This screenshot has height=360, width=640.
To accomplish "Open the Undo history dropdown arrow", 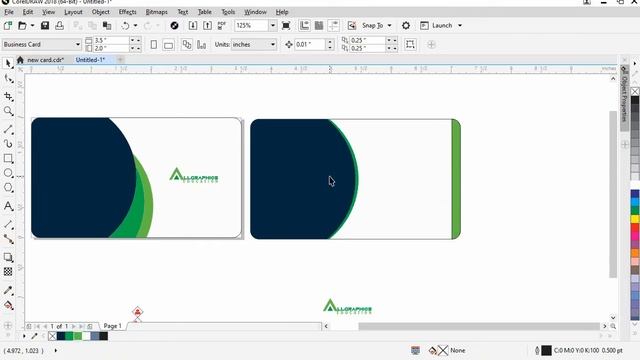I will point(136,25).
